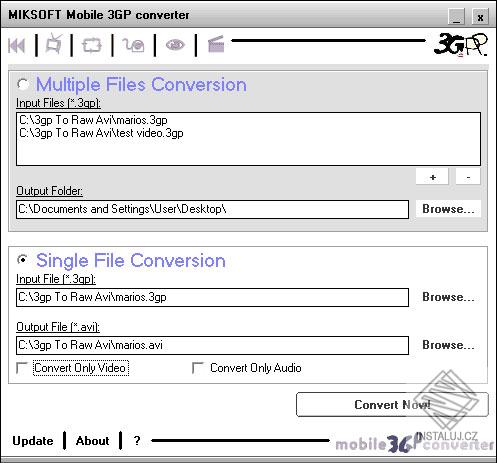Click the webcam toolbar icon
This screenshot has height=463, width=497.
[x=133, y=45]
